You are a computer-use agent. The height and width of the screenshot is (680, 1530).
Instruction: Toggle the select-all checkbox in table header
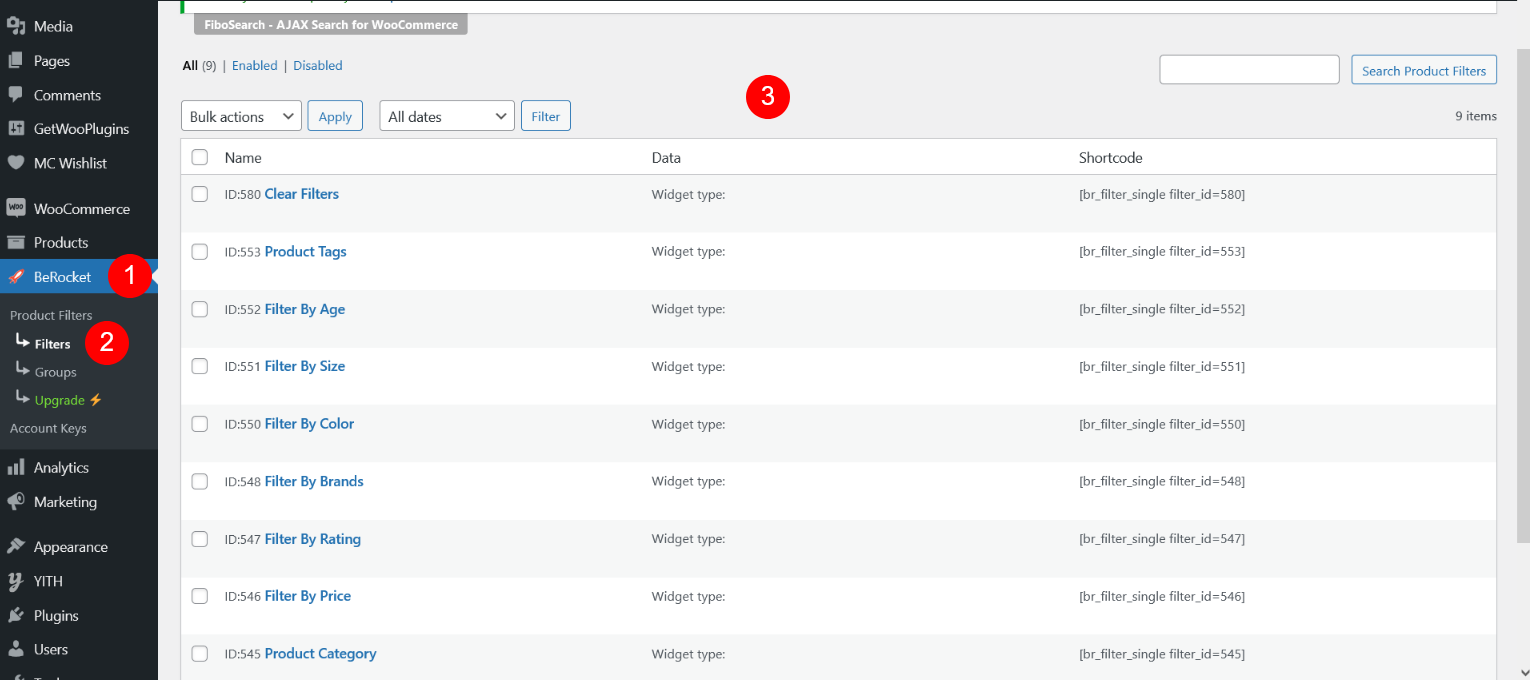(200, 157)
